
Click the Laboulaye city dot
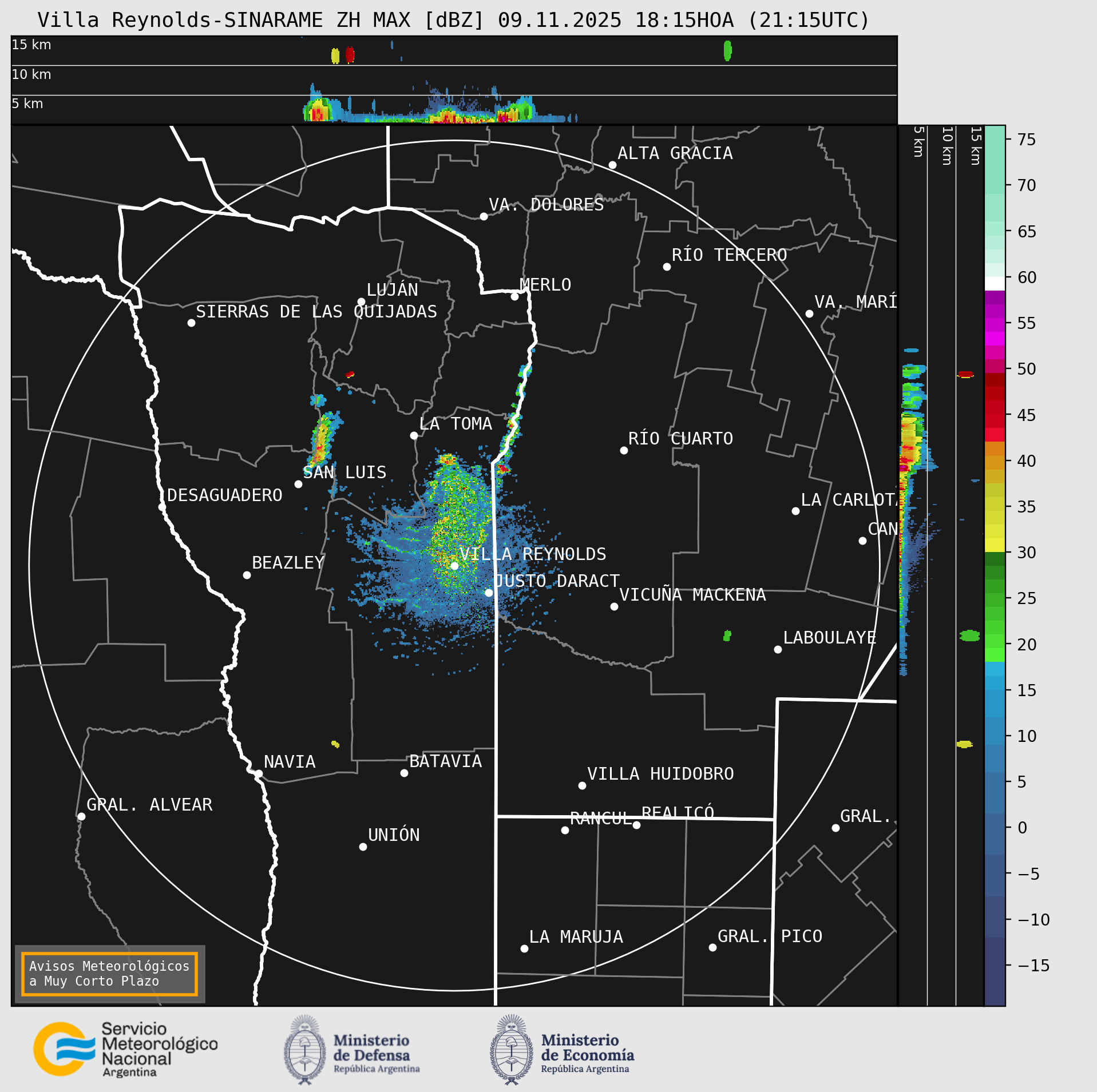click(x=778, y=650)
